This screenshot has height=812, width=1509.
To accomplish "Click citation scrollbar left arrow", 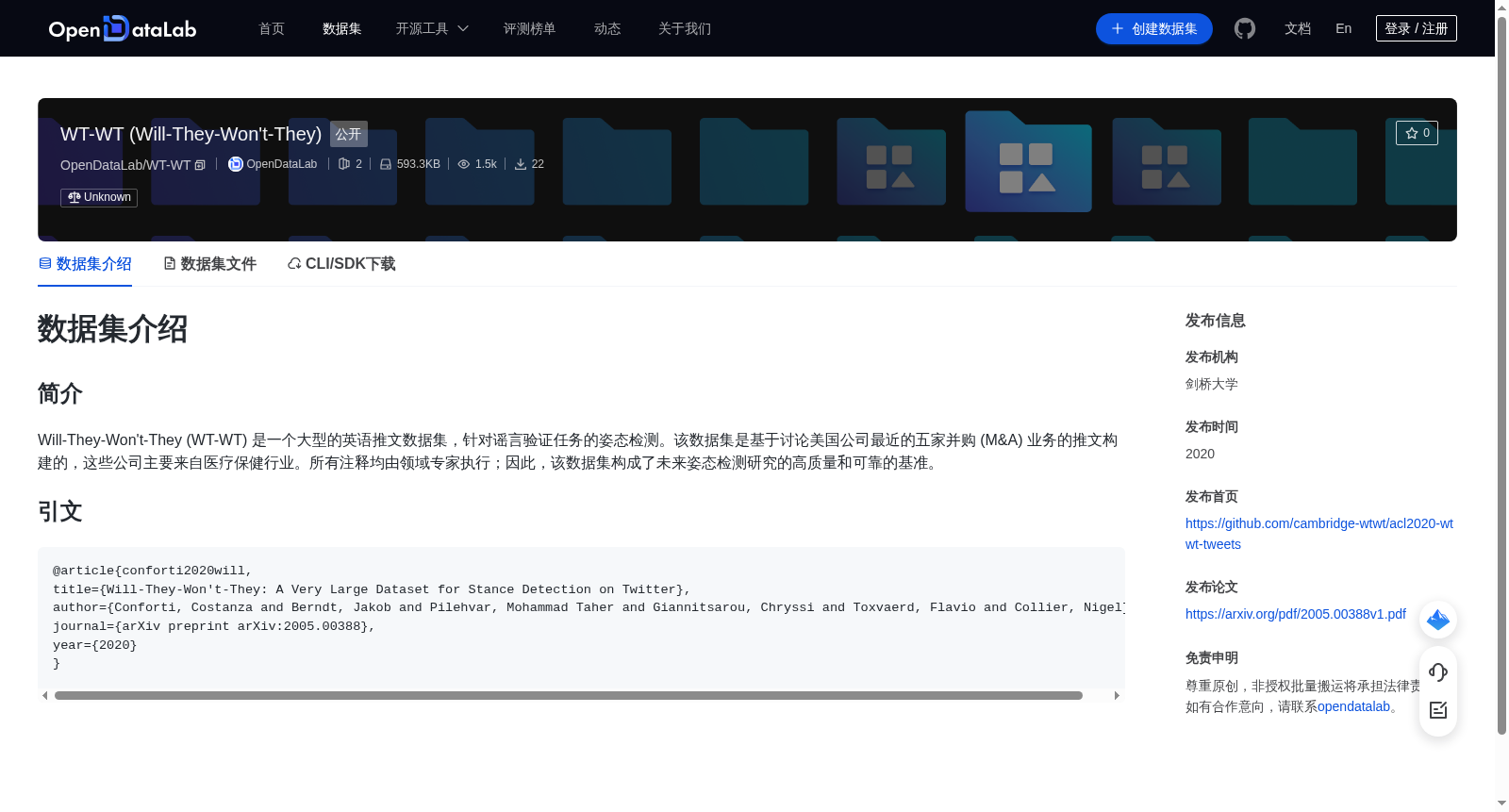I will point(44,696).
